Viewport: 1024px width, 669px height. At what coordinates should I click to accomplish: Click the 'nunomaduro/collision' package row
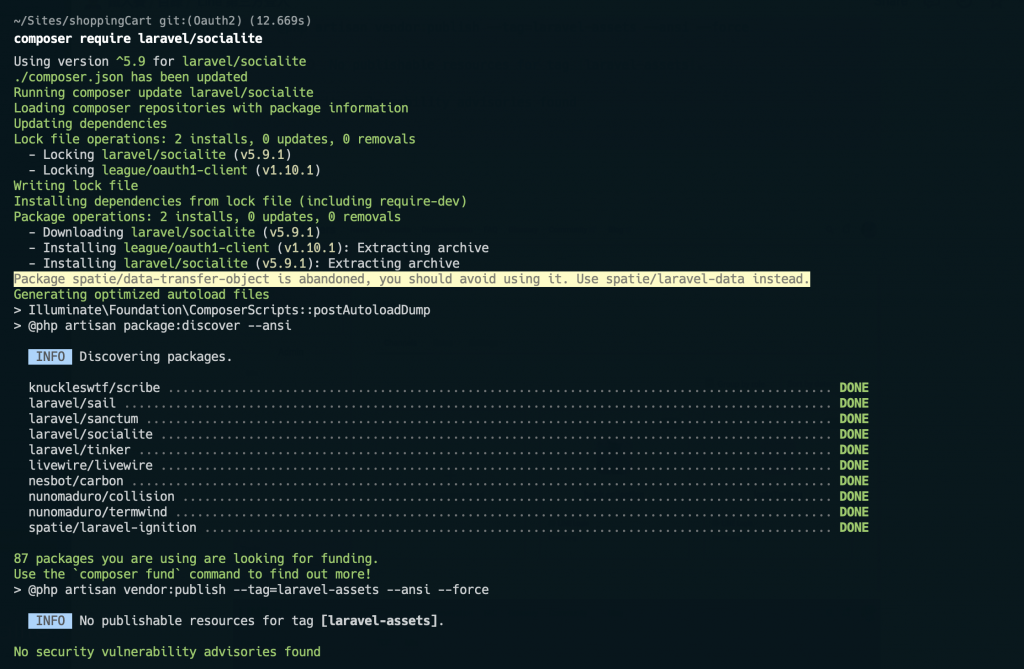(448, 497)
